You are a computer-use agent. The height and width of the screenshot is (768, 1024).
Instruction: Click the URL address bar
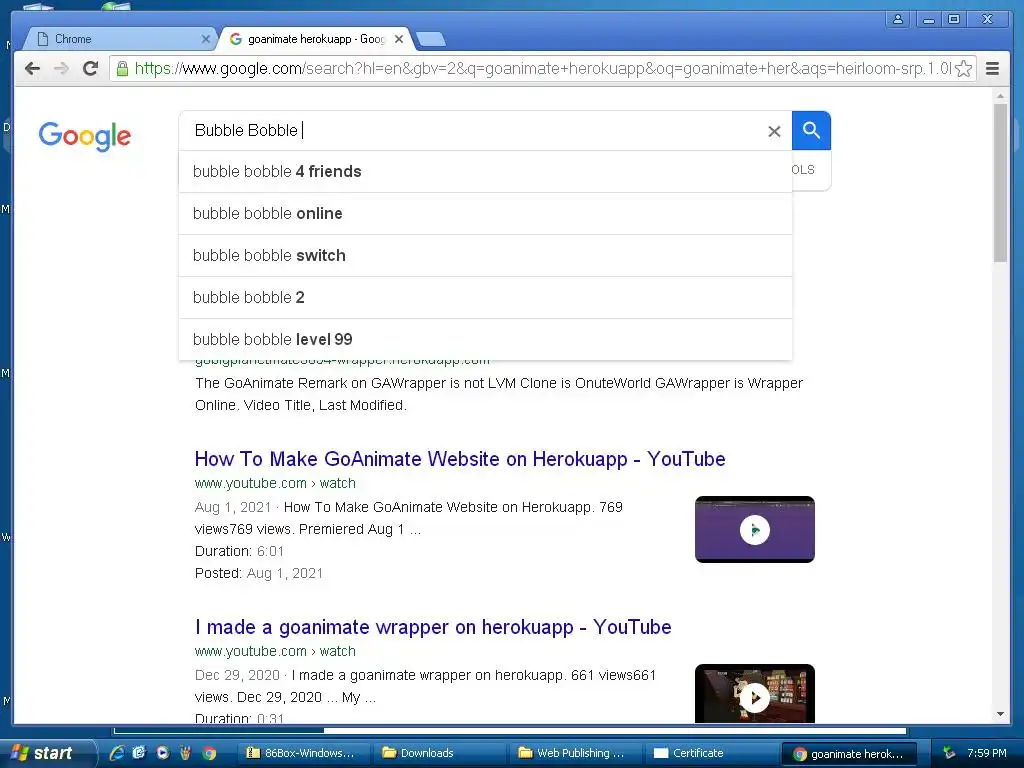coord(542,69)
